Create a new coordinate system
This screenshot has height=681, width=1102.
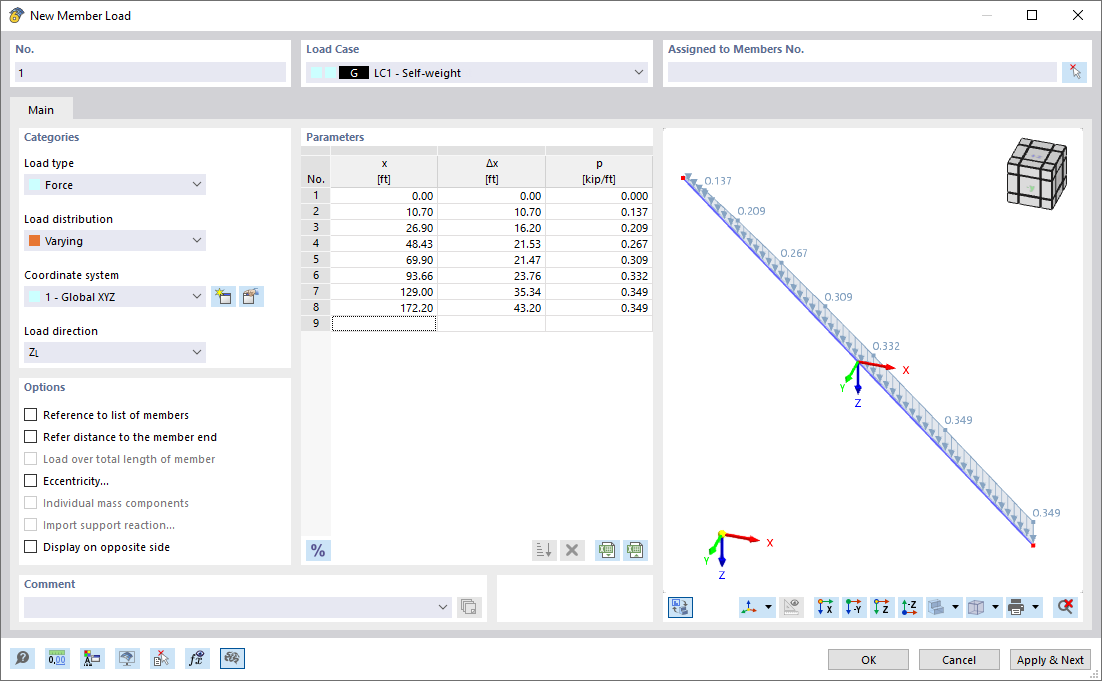pos(222,296)
